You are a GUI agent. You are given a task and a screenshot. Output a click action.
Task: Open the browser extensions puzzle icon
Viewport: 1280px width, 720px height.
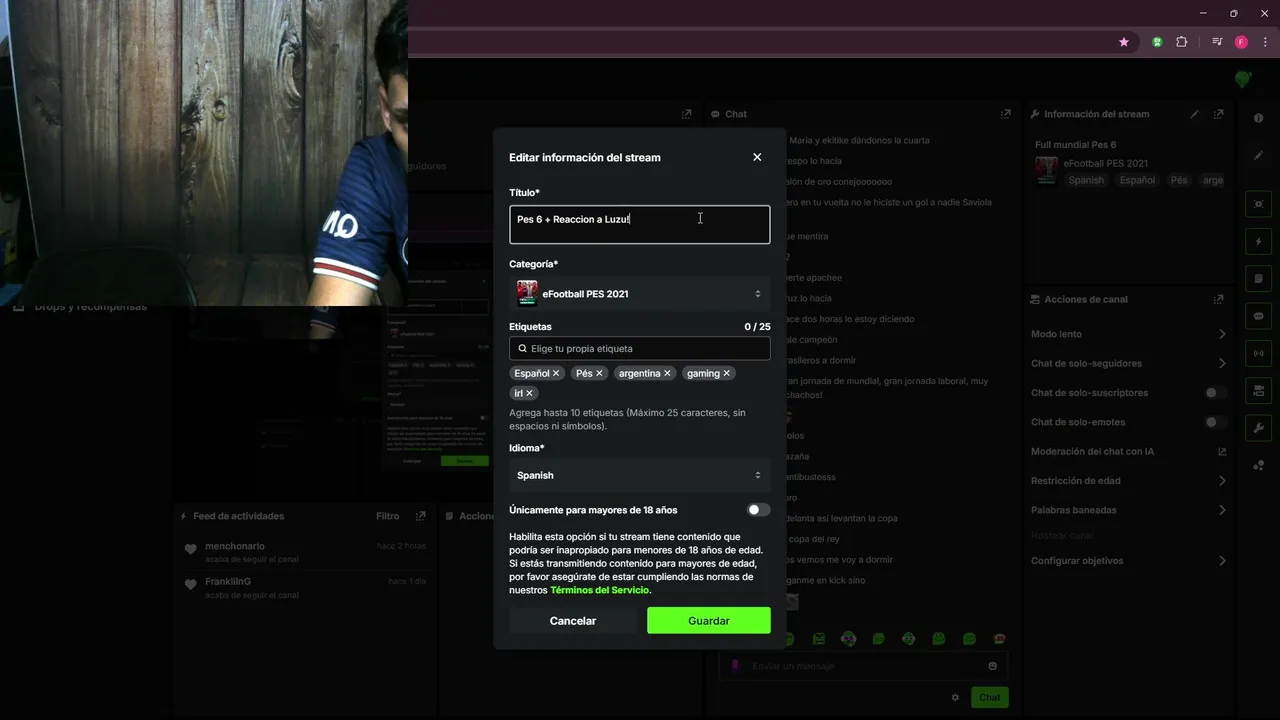tap(1181, 42)
